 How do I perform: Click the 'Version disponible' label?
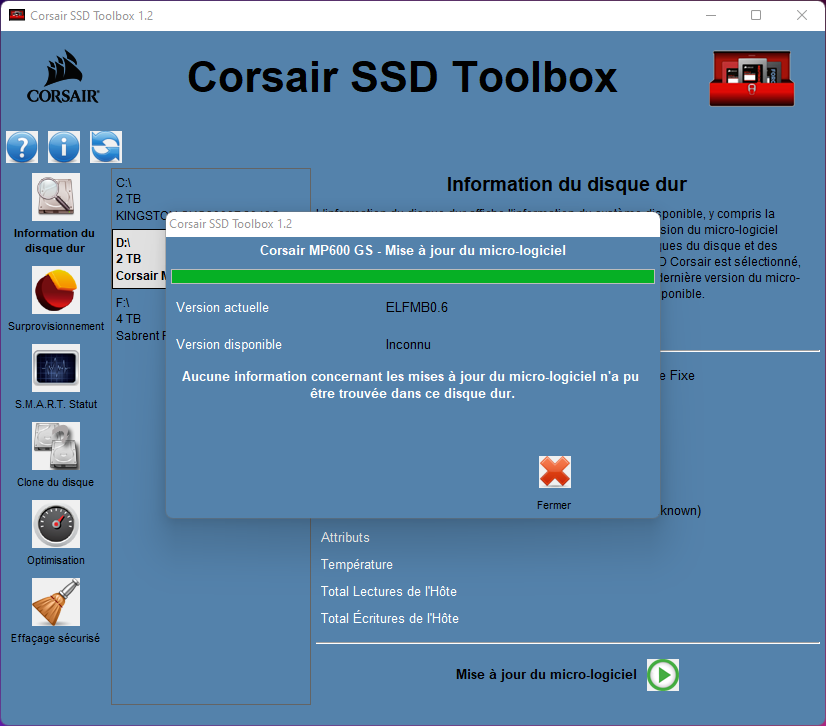[x=229, y=345]
